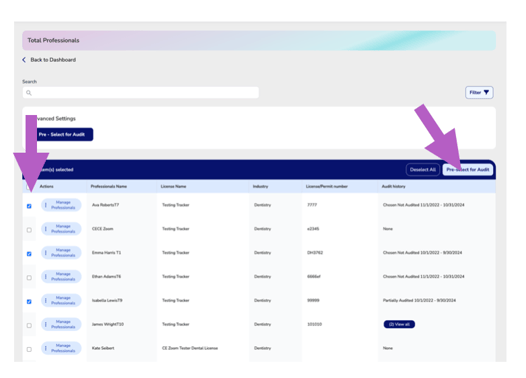Click license number 101010

point(315,324)
